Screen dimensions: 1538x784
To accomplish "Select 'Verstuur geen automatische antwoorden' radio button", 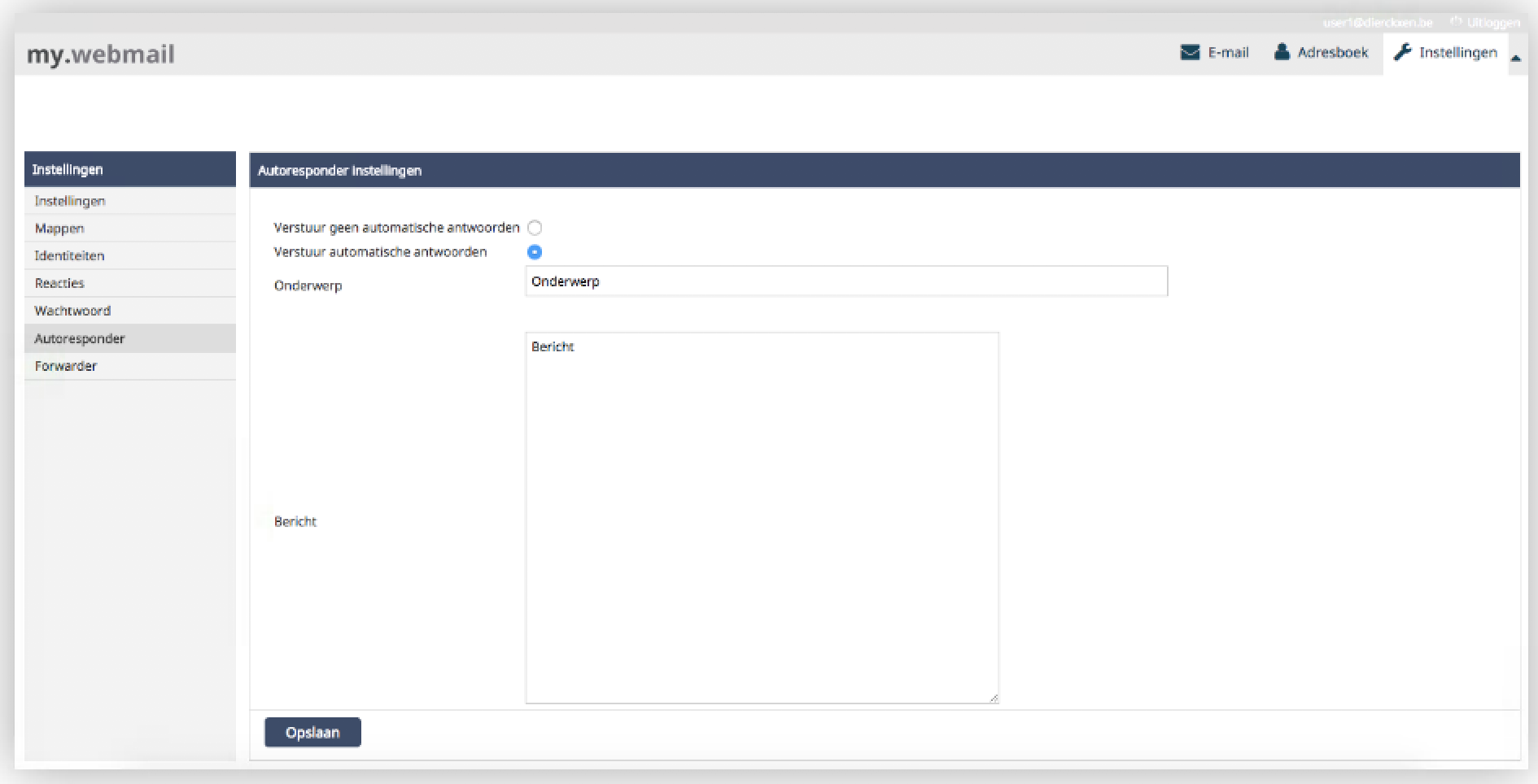I will 535,228.
